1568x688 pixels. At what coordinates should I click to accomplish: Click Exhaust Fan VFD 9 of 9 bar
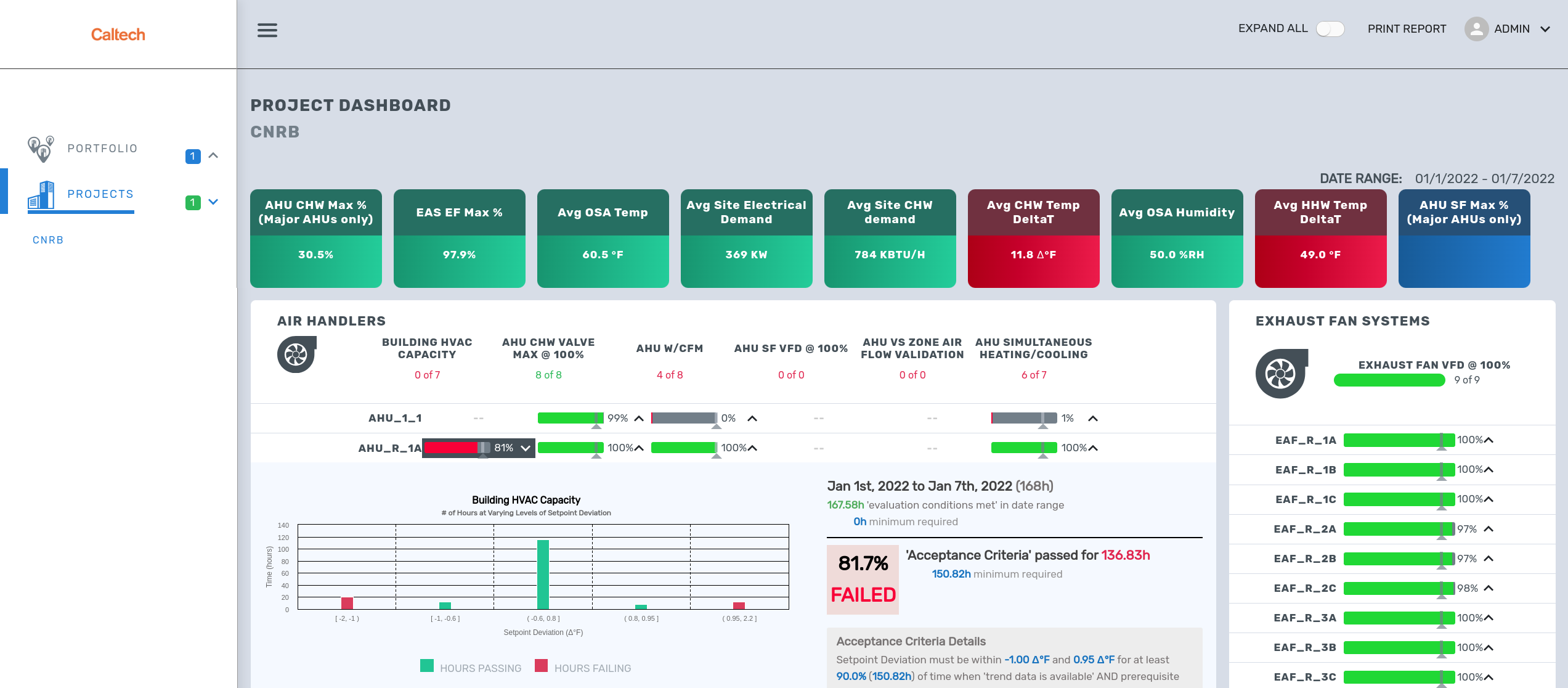click(x=1389, y=380)
